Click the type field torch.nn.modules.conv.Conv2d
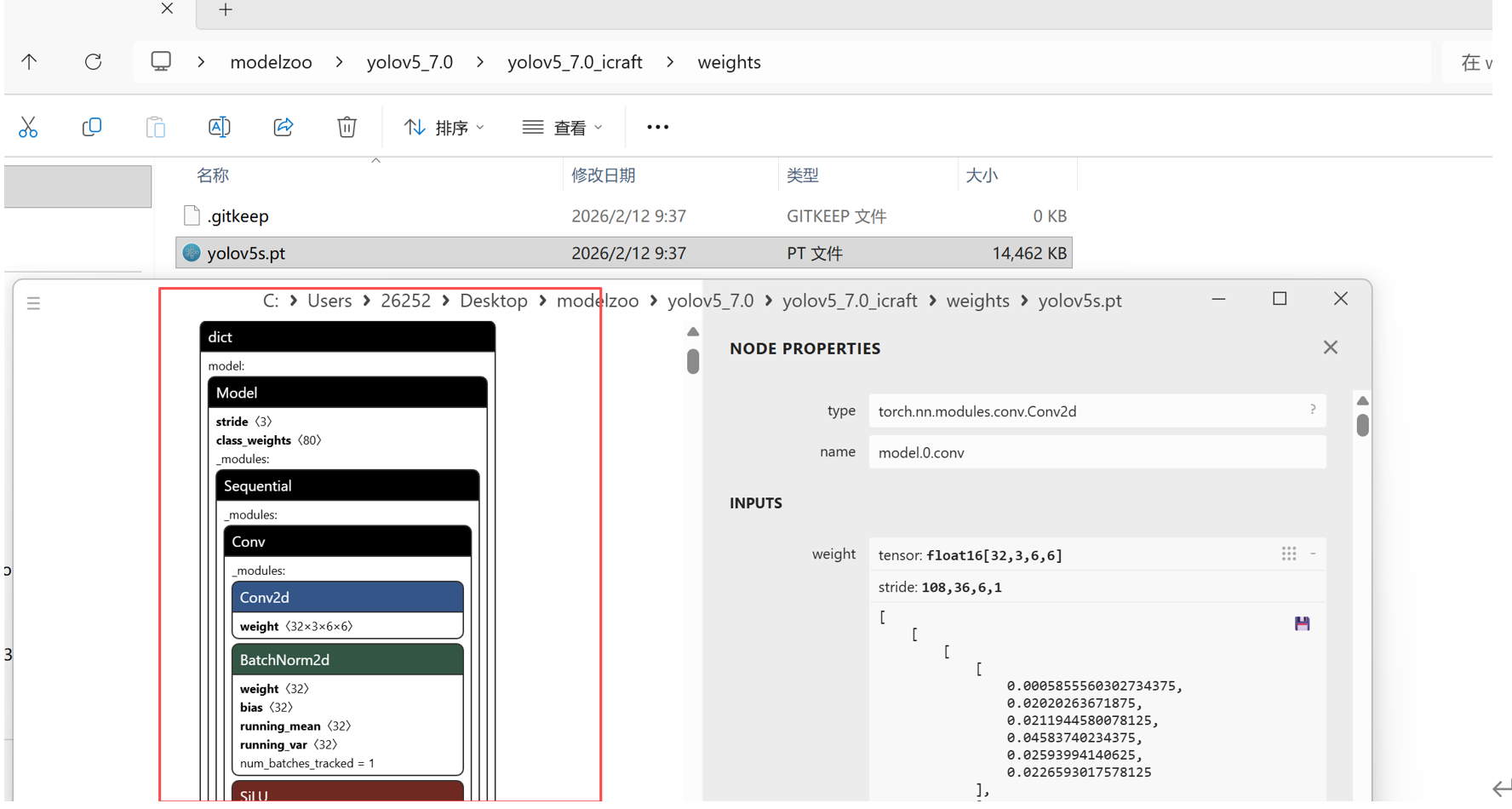The width and height of the screenshot is (1512, 809). click(1097, 410)
